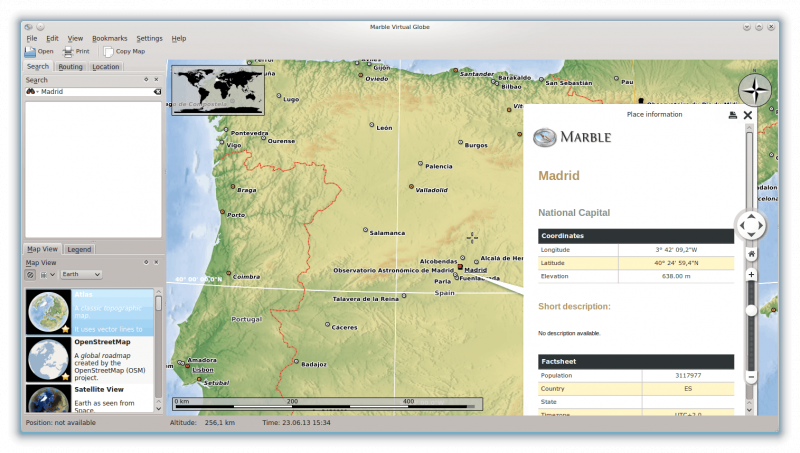This screenshot has width=800, height=453.
Task: Open a map file with the Open toolbar button
Action: [x=39, y=52]
